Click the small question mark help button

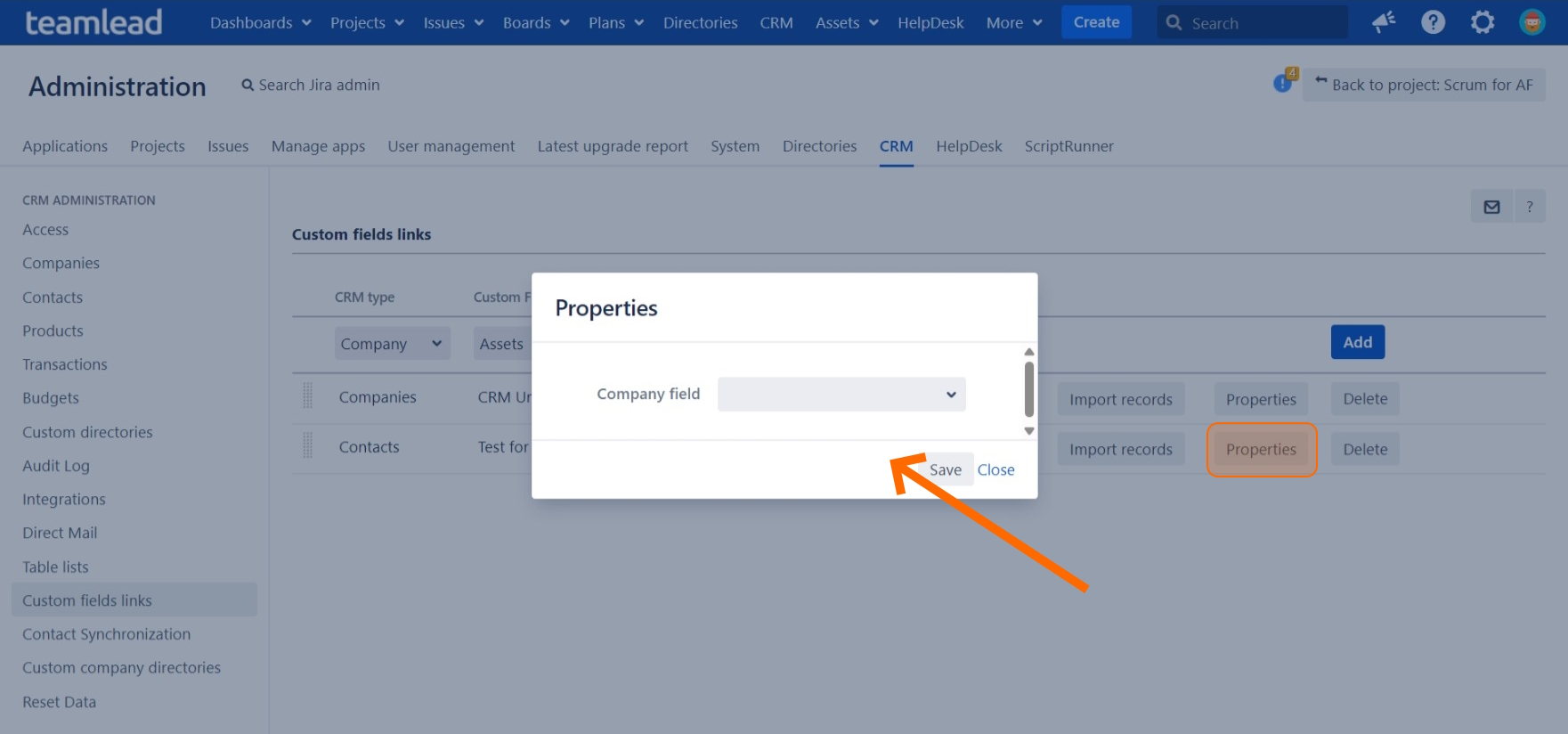(x=1530, y=207)
